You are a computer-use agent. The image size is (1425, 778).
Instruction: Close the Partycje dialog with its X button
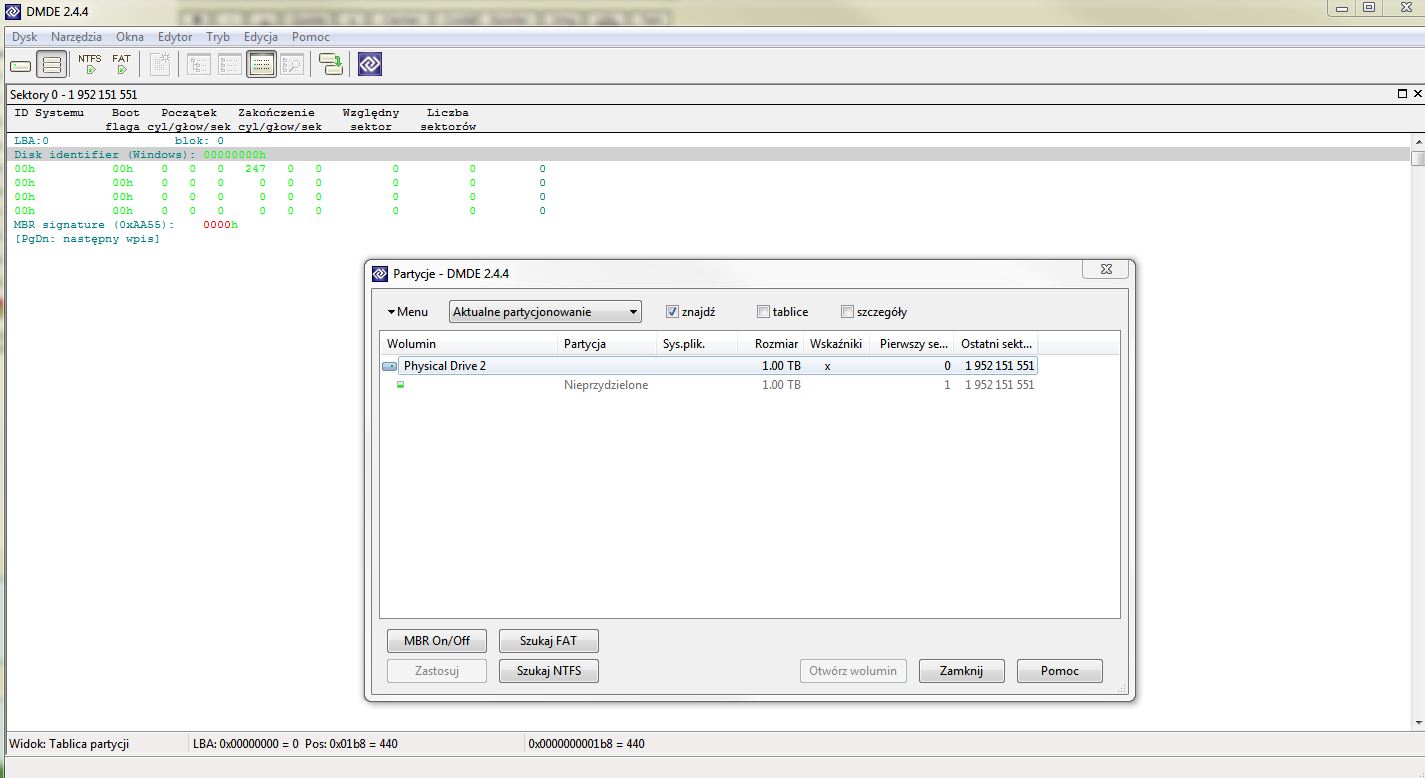coord(1106,269)
